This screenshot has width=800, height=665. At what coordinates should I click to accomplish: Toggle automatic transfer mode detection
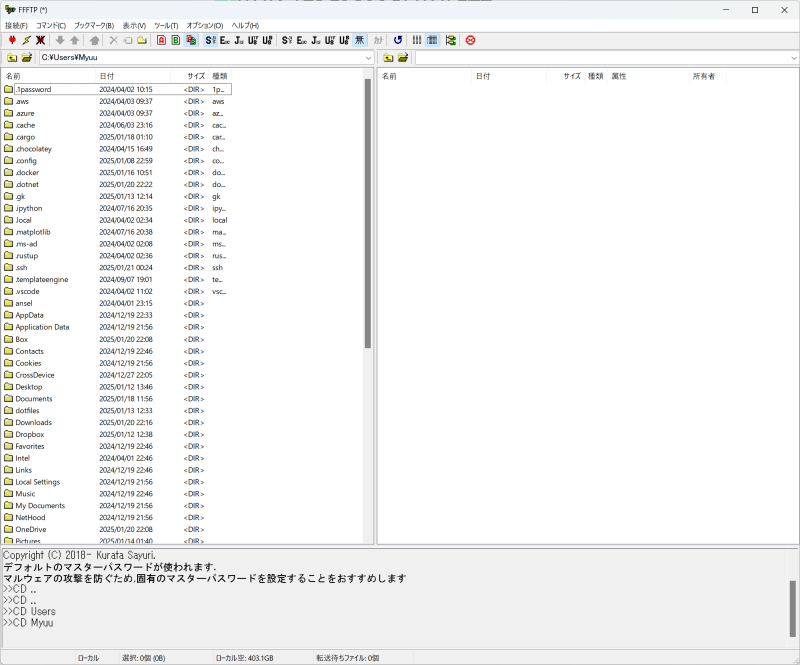click(191, 40)
